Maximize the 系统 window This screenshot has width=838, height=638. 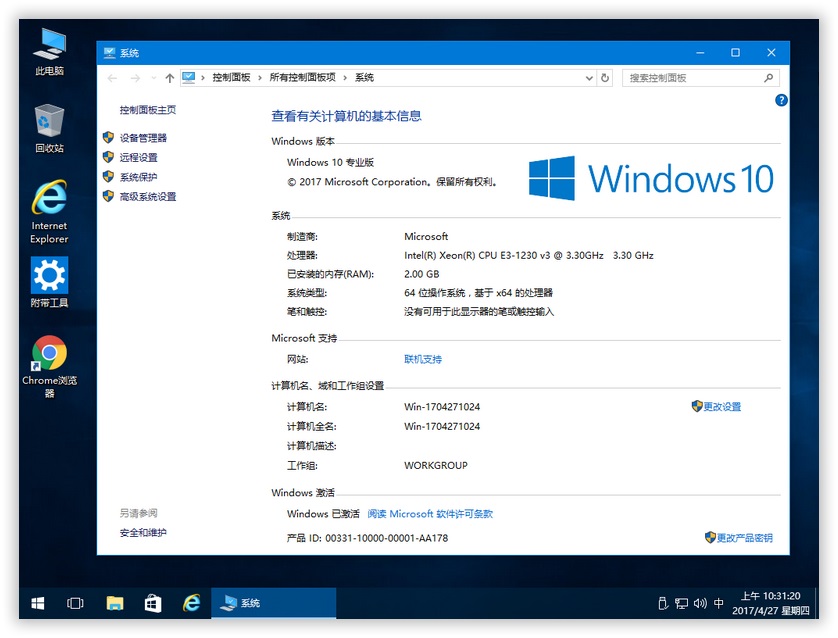[x=735, y=52]
